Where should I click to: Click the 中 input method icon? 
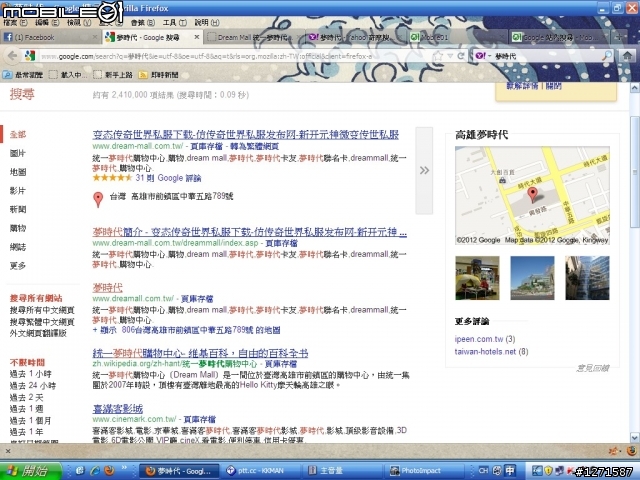click(x=510, y=471)
